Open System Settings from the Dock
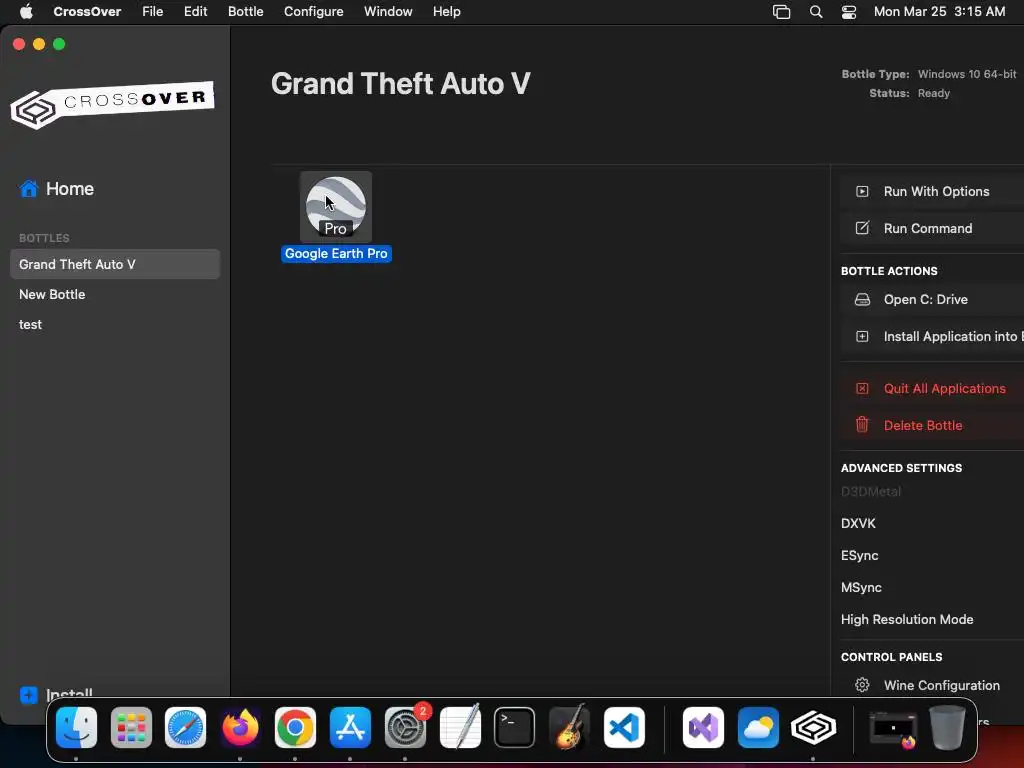The width and height of the screenshot is (1024, 768). (x=406, y=728)
